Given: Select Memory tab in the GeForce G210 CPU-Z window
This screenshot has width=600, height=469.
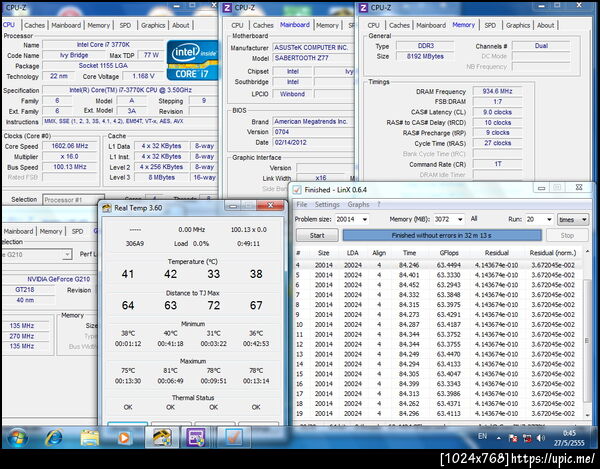Looking at the screenshot, I should pyautogui.click(x=51, y=231).
